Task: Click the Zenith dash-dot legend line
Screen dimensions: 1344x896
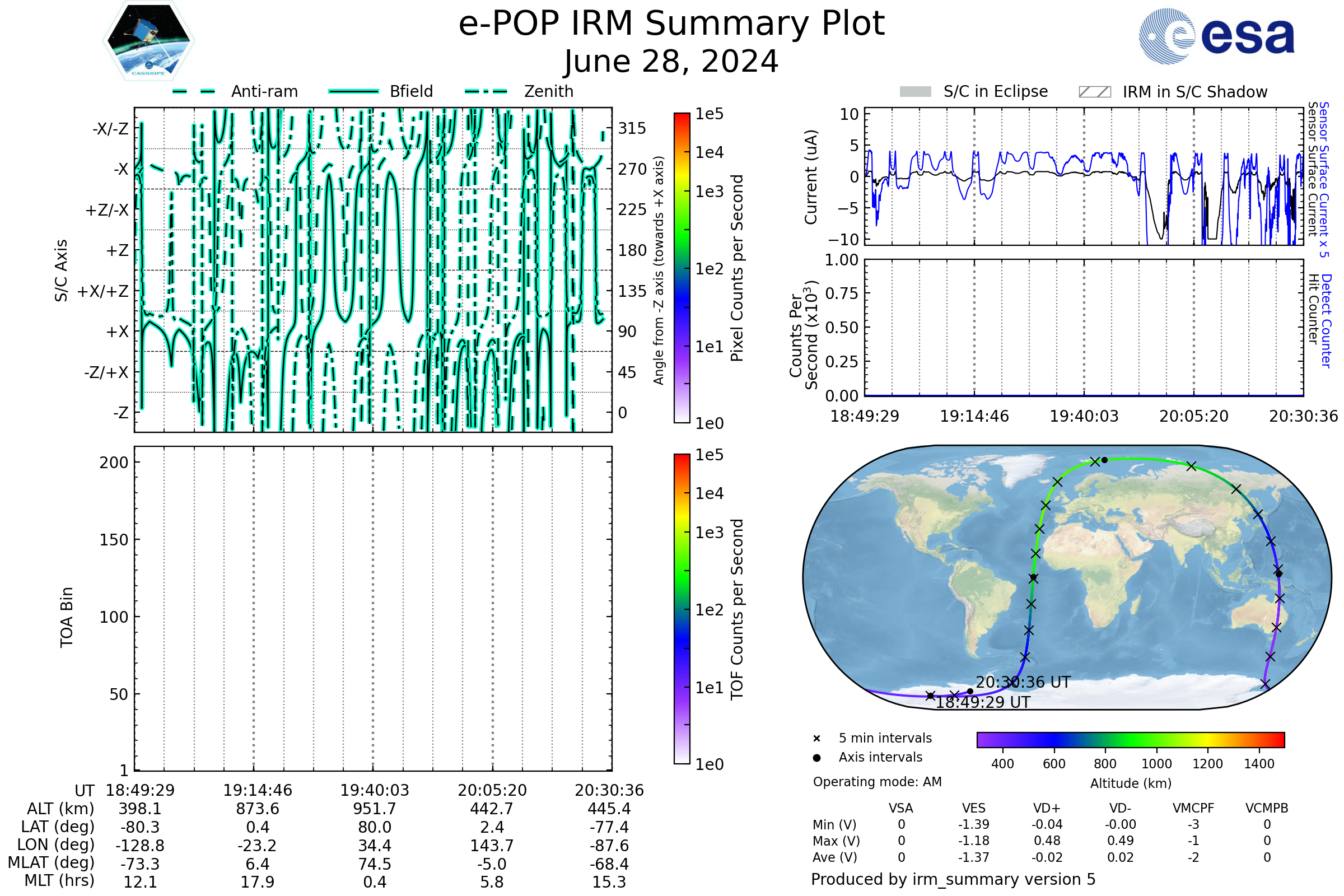Action: [x=486, y=91]
